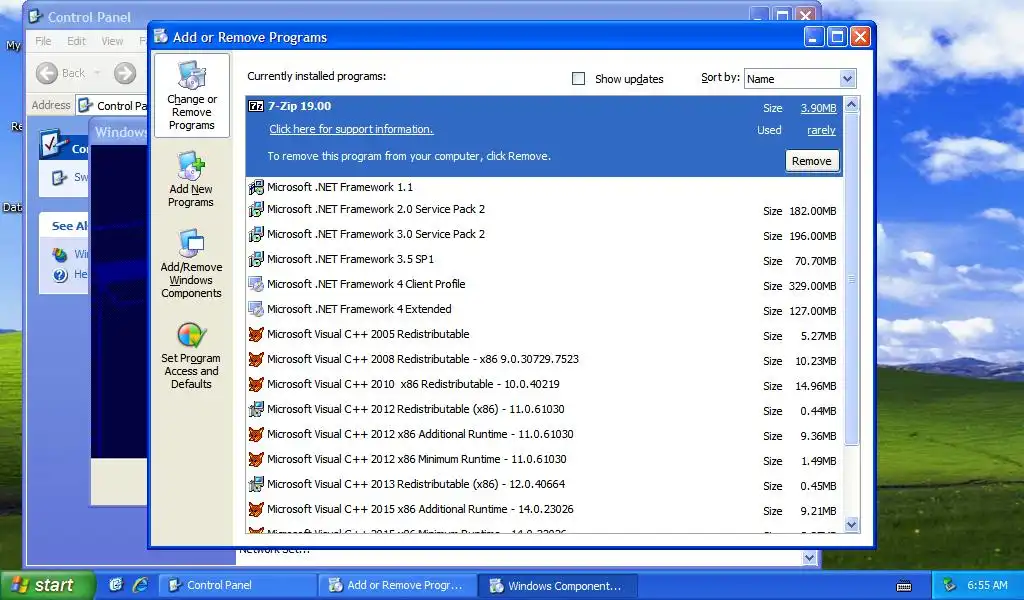Click icon of Visual C++ 2012 x86 Additional Runtime

pos(256,434)
